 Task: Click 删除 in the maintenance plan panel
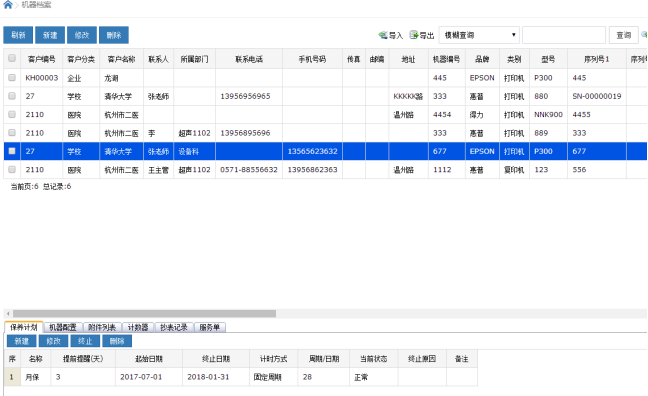[117, 341]
